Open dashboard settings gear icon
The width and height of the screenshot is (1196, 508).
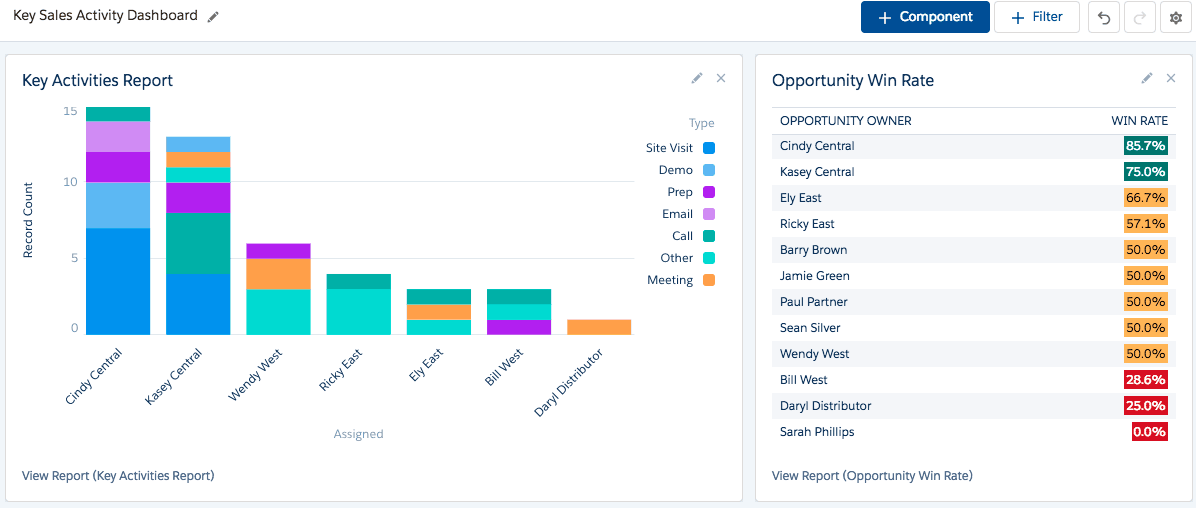click(x=1176, y=18)
